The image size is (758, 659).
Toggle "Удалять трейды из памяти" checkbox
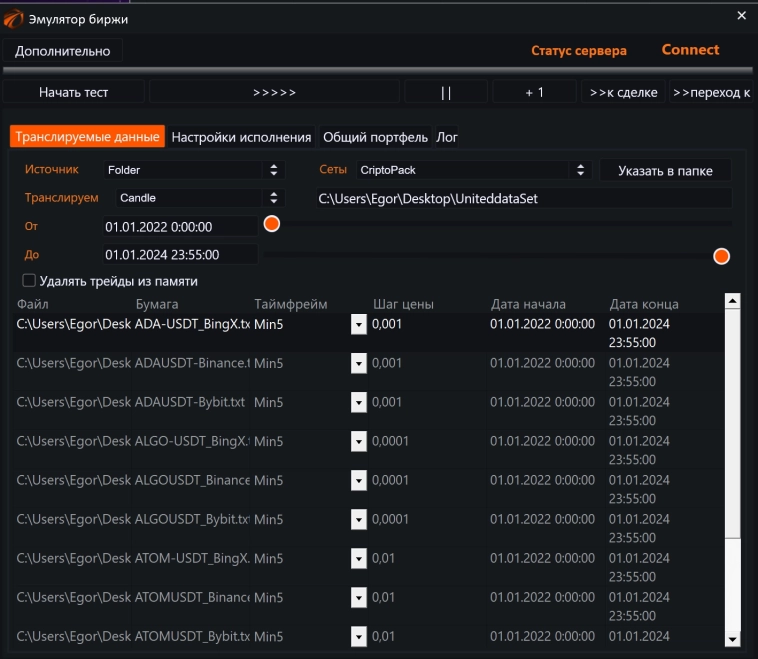click(x=29, y=281)
